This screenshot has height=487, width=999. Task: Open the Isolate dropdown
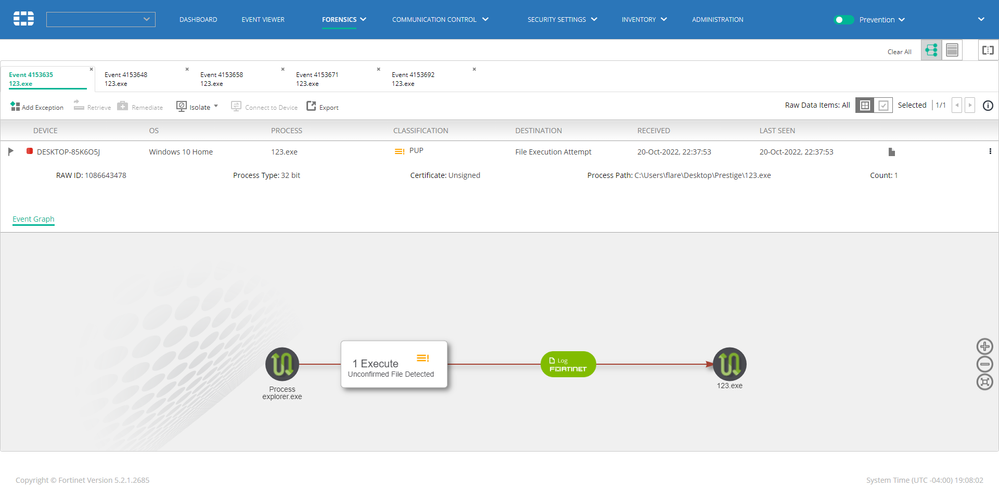(197, 106)
